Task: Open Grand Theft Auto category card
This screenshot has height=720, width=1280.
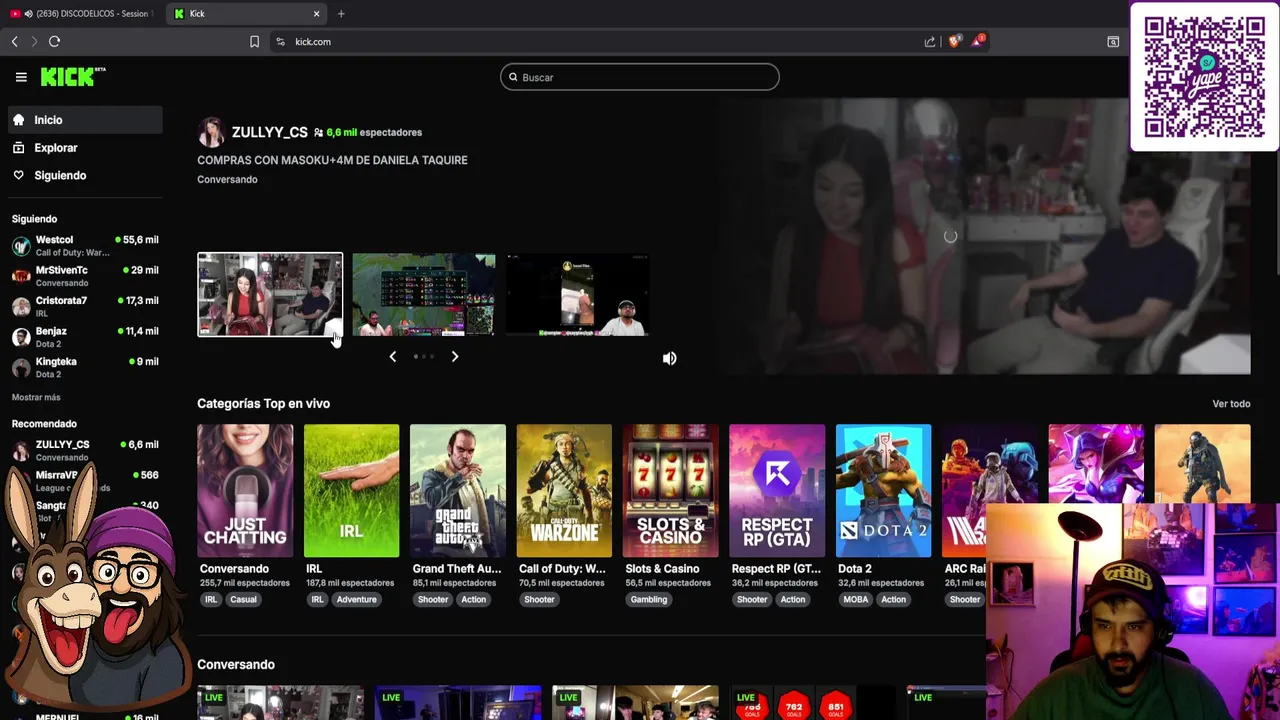Action: pyautogui.click(x=458, y=490)
